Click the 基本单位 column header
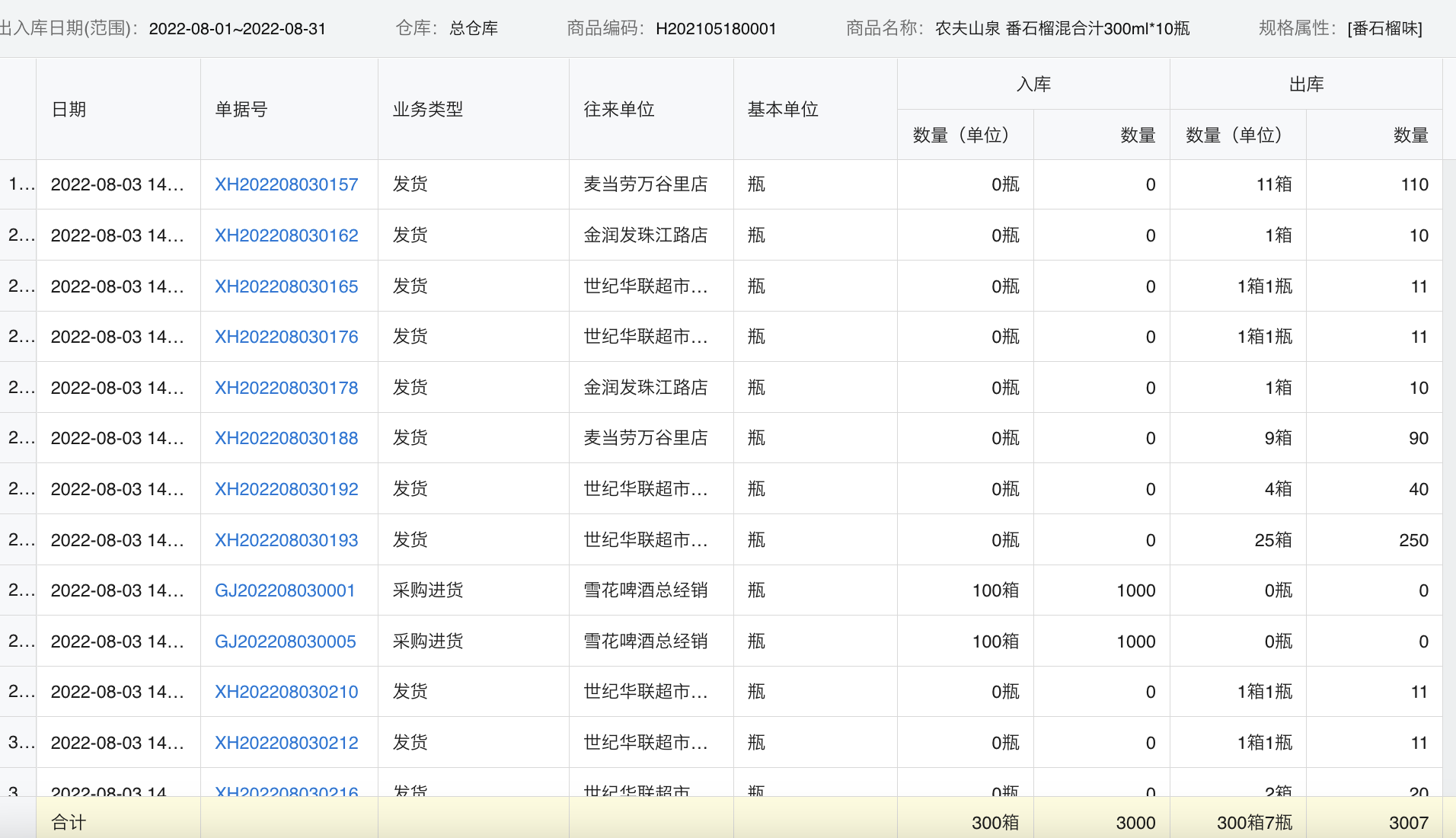Viewport: 1456px width, 838px height. click(782, 109)
